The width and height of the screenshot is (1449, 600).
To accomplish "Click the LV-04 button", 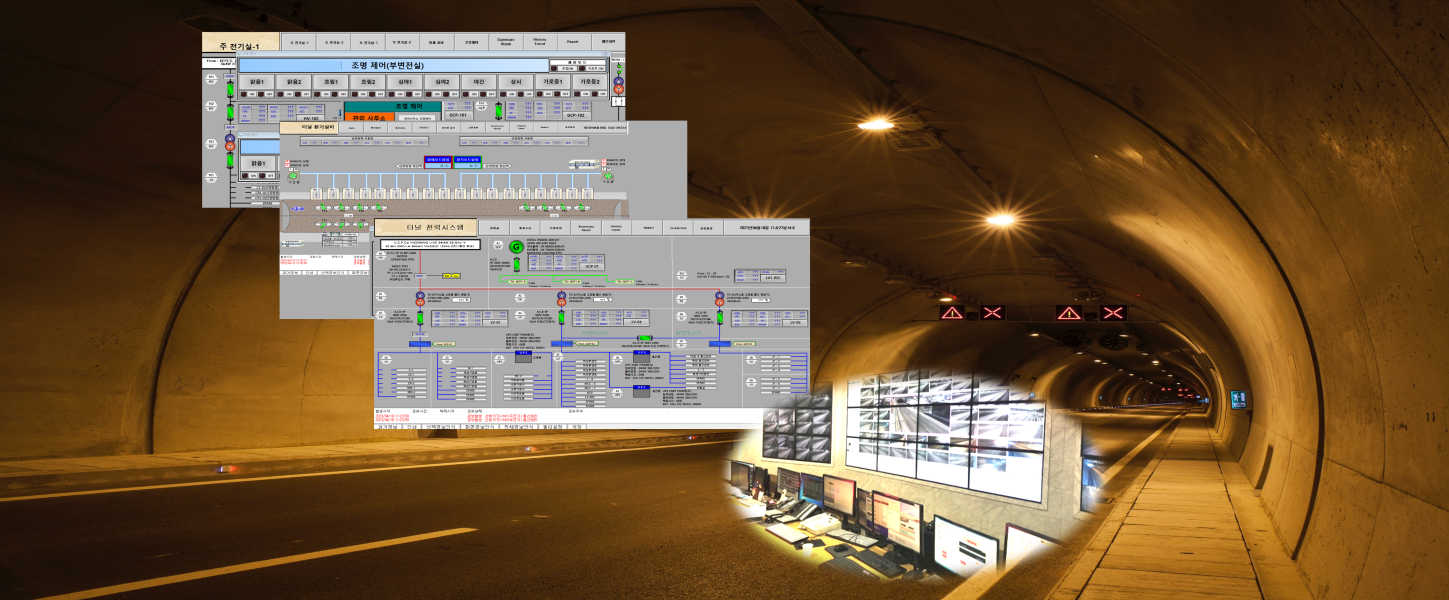I will pos(637,323).
